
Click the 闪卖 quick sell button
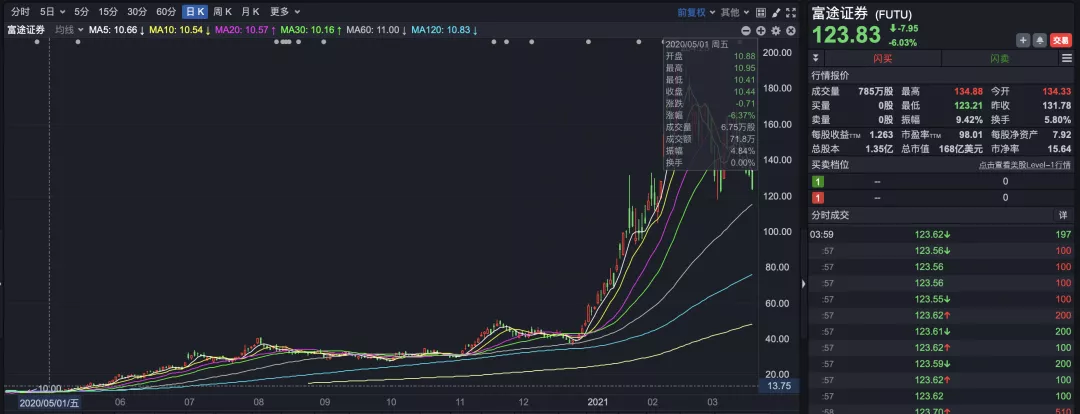click(999, 59)
